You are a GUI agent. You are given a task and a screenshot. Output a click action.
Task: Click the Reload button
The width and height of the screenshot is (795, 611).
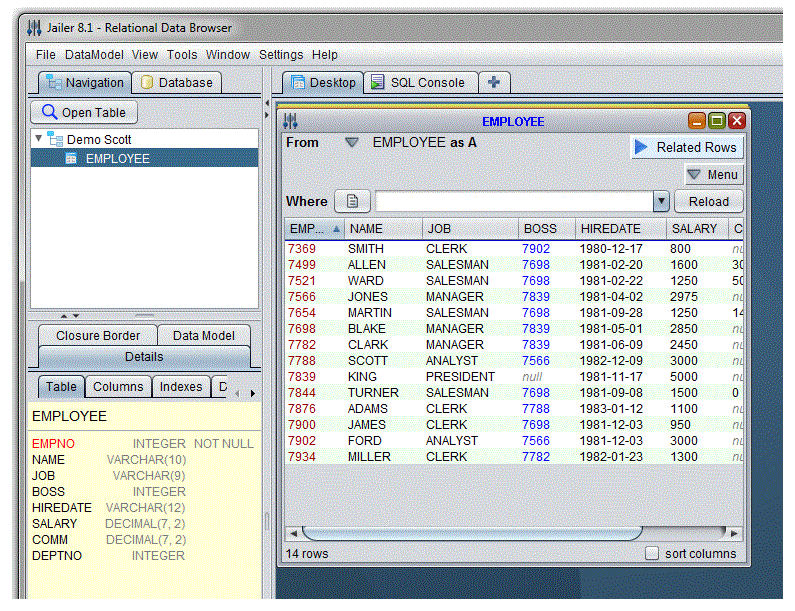coord(708,202)
